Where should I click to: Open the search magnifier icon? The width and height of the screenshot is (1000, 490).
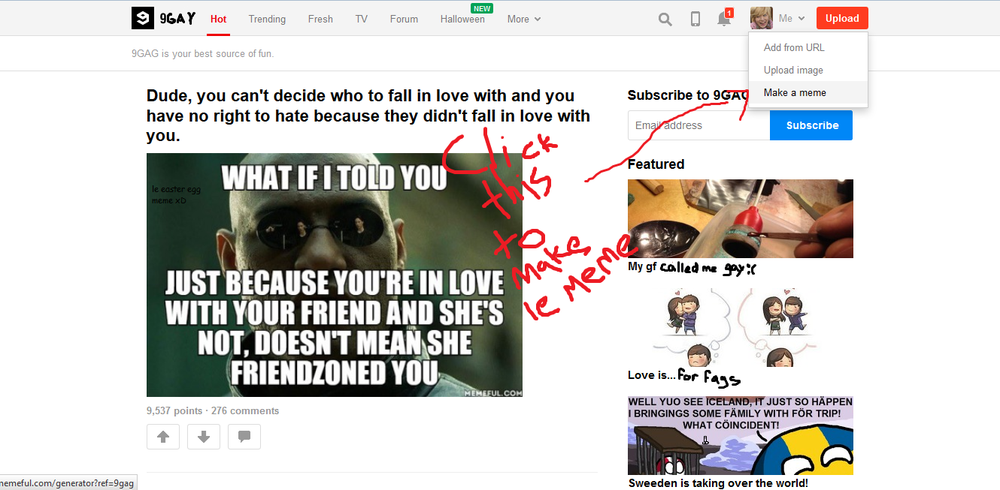pyautogui.click(x=665, y=19)
